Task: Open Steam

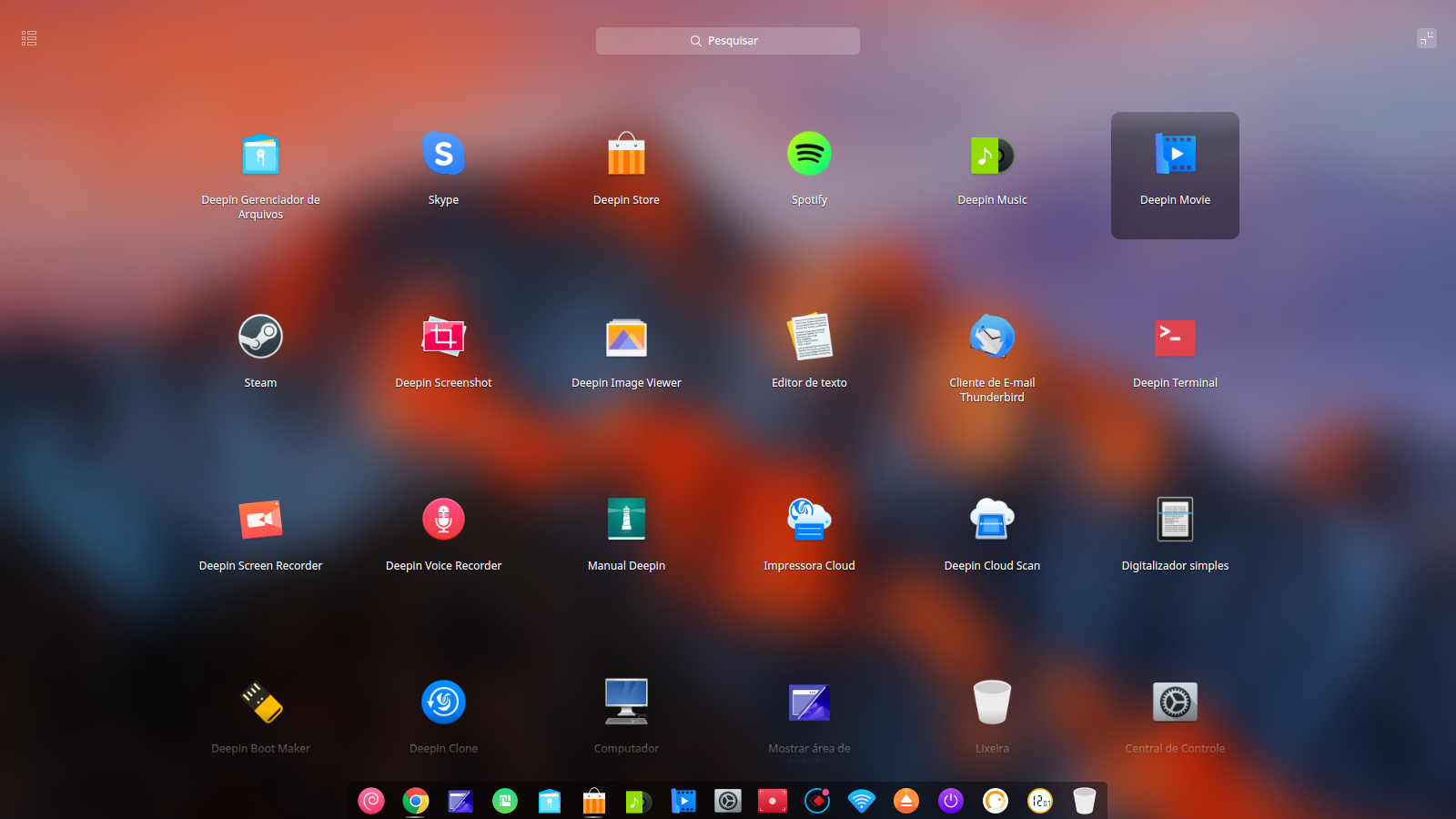Action: [260, 338]
